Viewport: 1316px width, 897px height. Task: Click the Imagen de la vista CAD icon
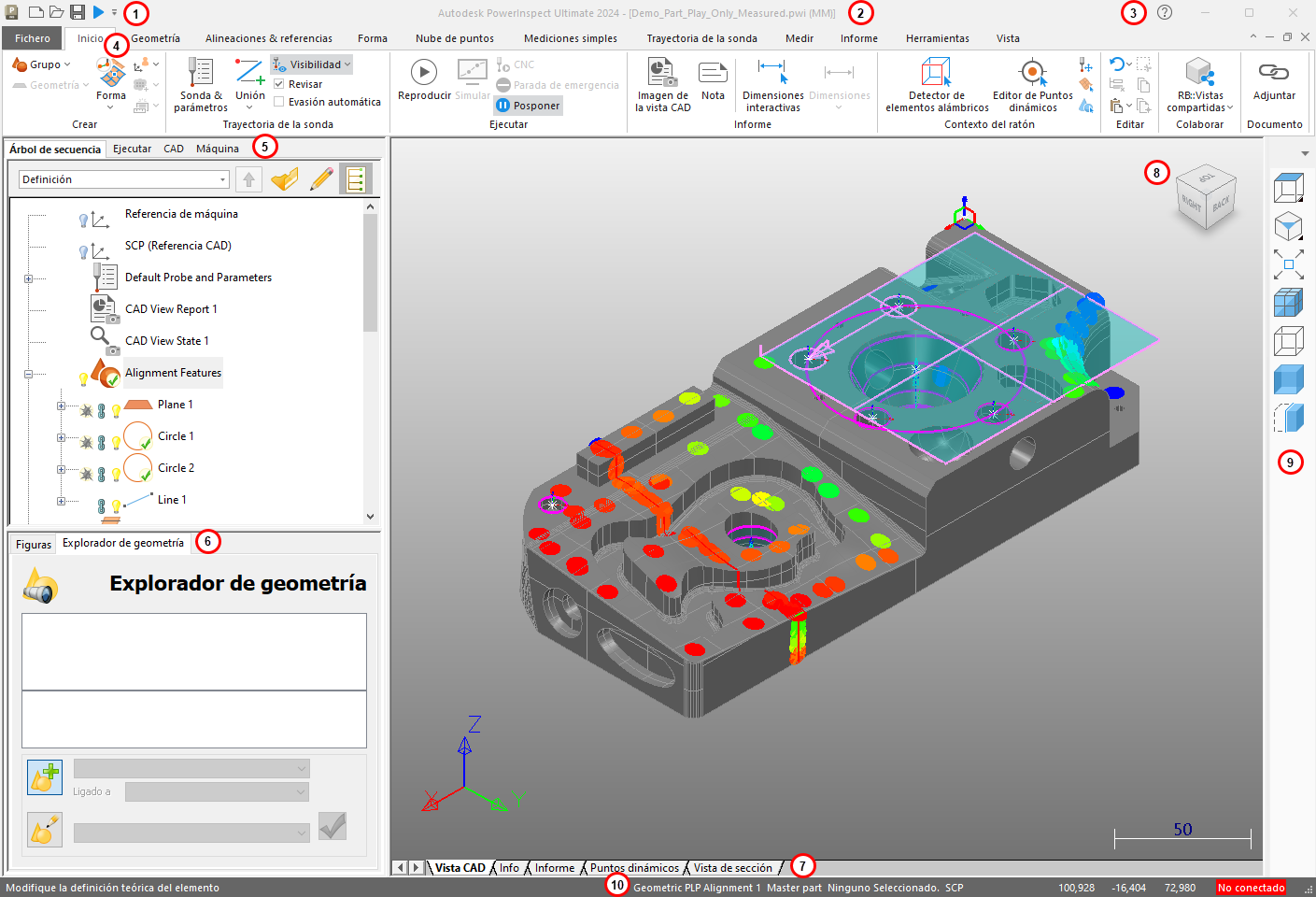tap(662, 72)
